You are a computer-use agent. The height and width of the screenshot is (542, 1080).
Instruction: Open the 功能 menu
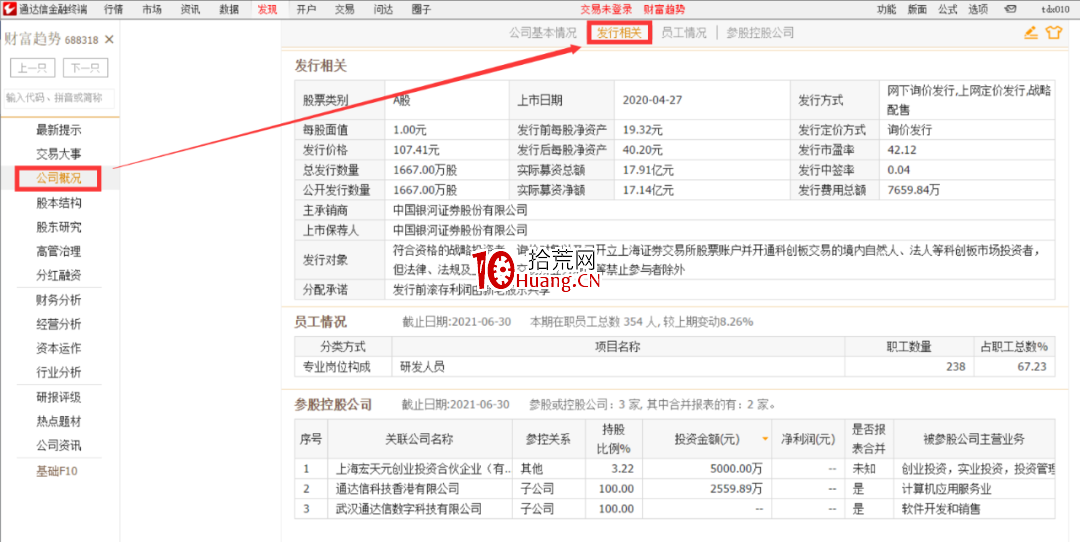pyautogui.click(x=886, y=9)
